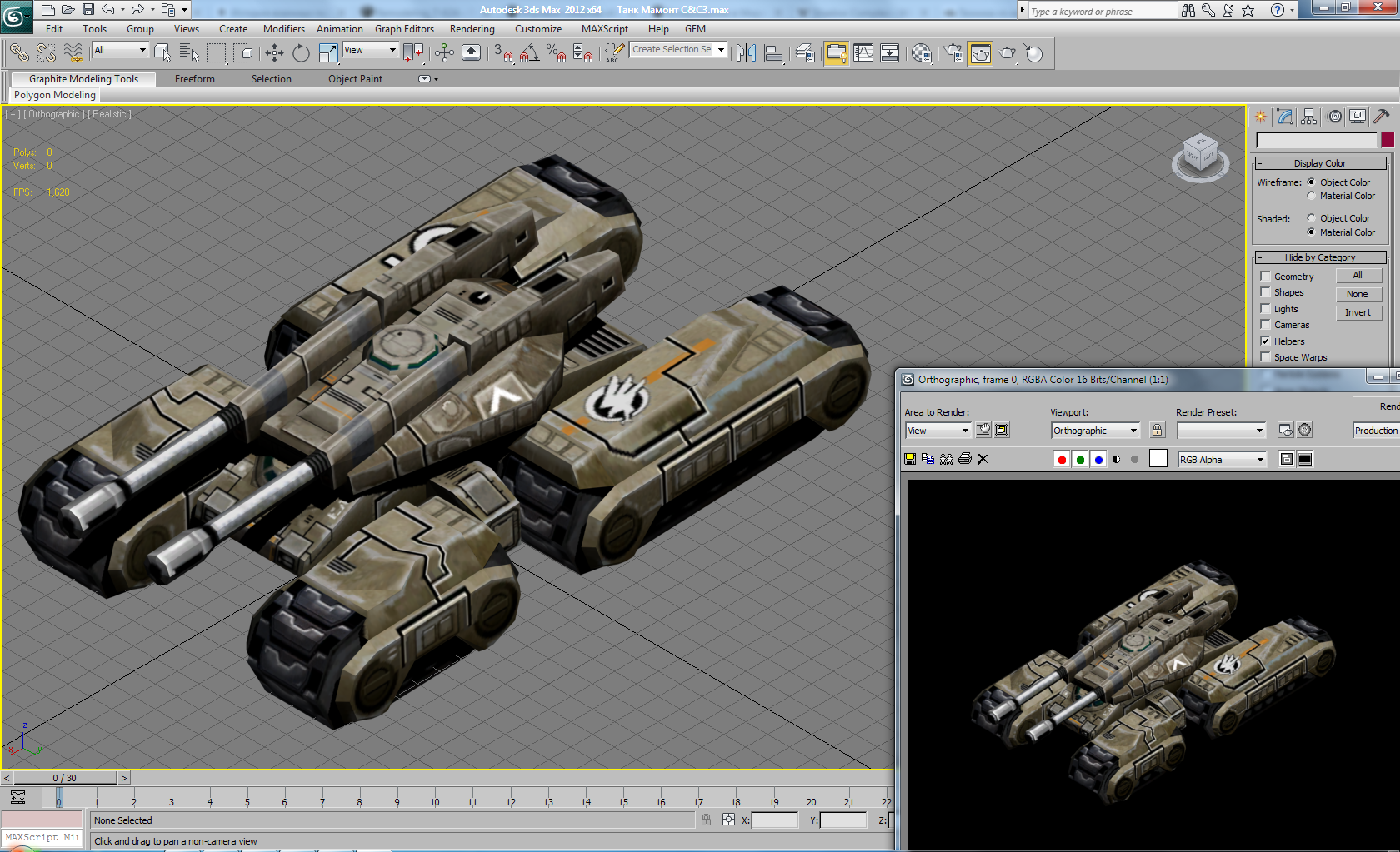Clear the rendered frame image
Image resolution: width=1400 pixels, height=852 pixels.
click(982, 459)
